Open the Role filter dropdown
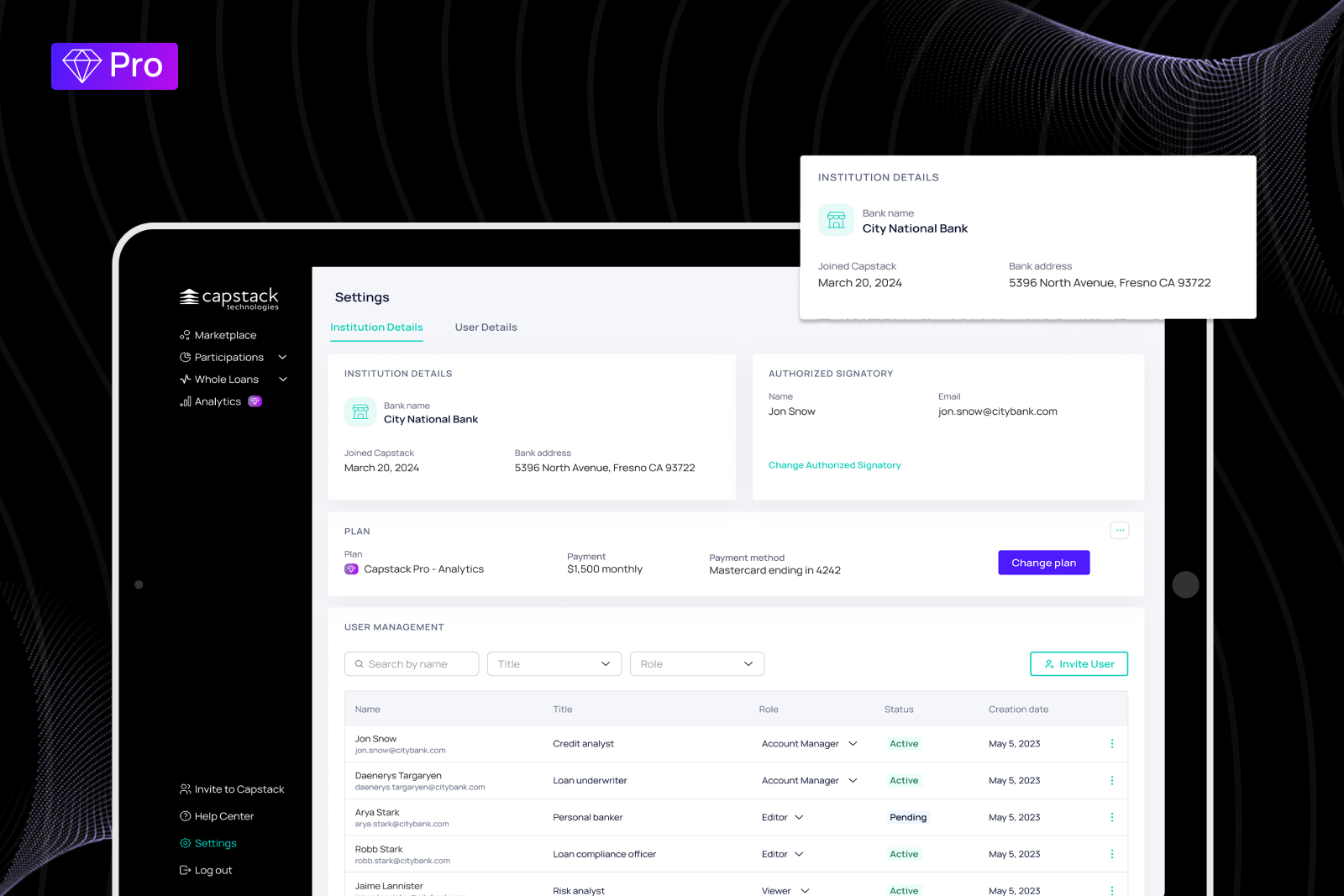This screenshot has height=896, width=1344. point(697,663)
